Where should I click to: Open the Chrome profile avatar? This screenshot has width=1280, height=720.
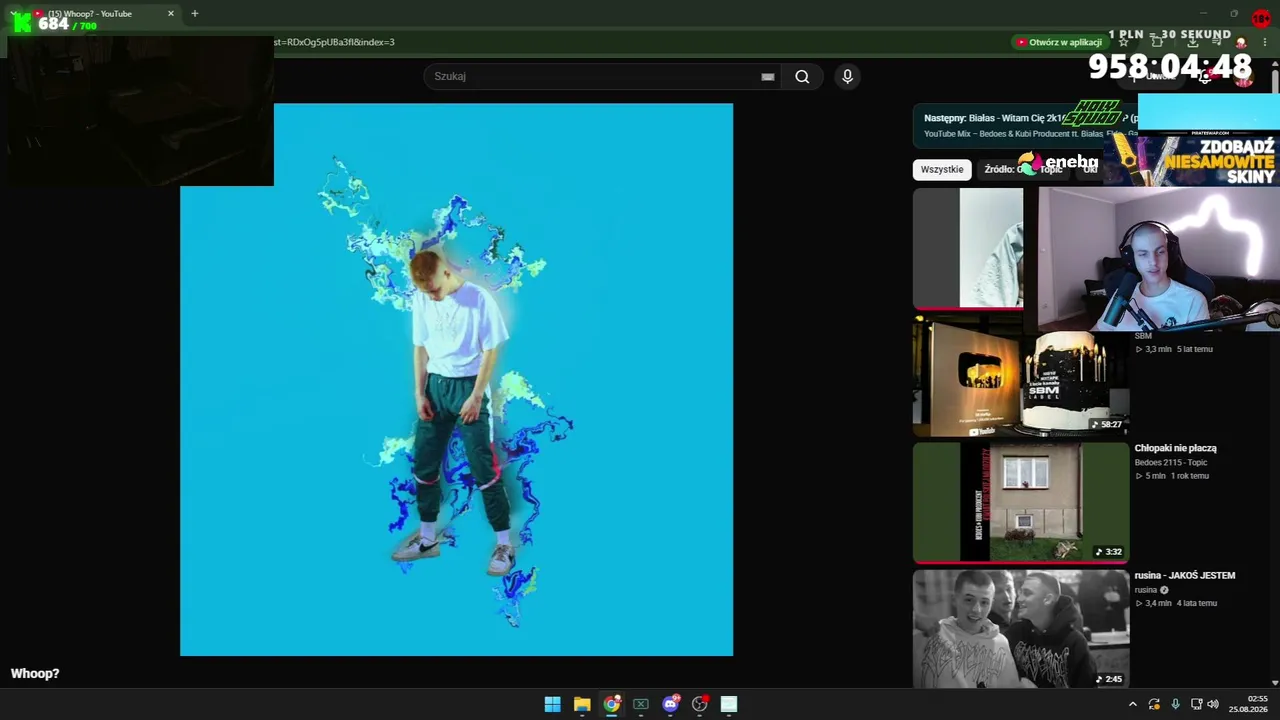[1241, 42]
